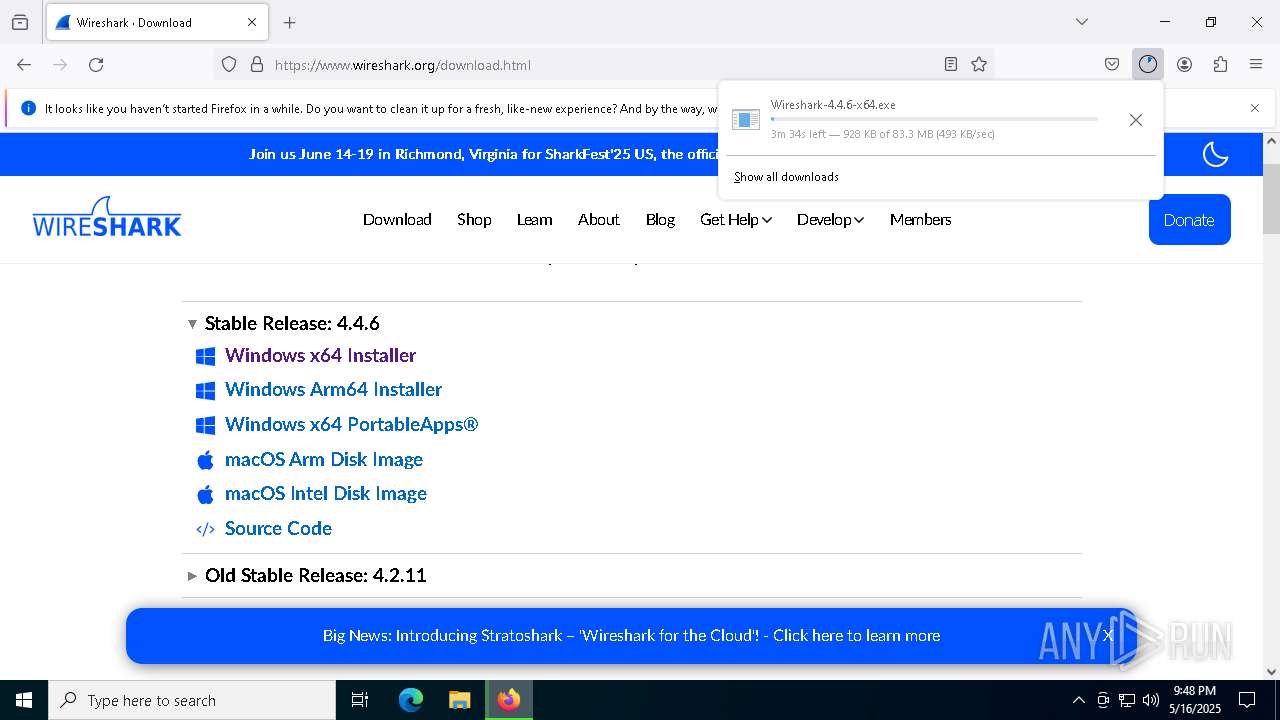Open Windows Start menu
1280x720 pixels.
click(24, 700)
